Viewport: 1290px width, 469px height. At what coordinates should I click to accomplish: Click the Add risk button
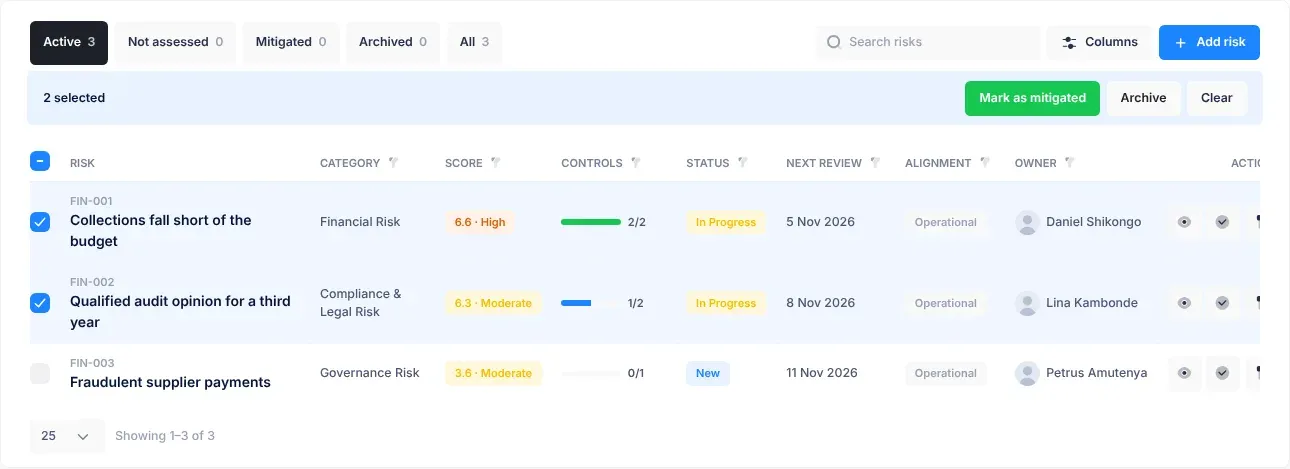1209,42
